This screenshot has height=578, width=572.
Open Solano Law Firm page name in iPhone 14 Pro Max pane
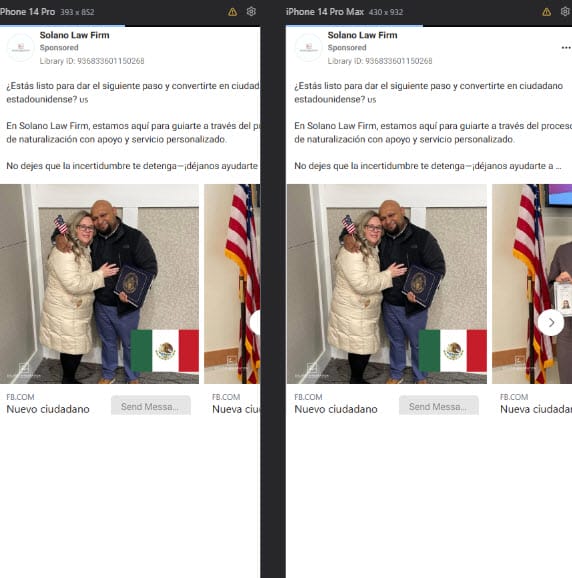tap(362, 35)
